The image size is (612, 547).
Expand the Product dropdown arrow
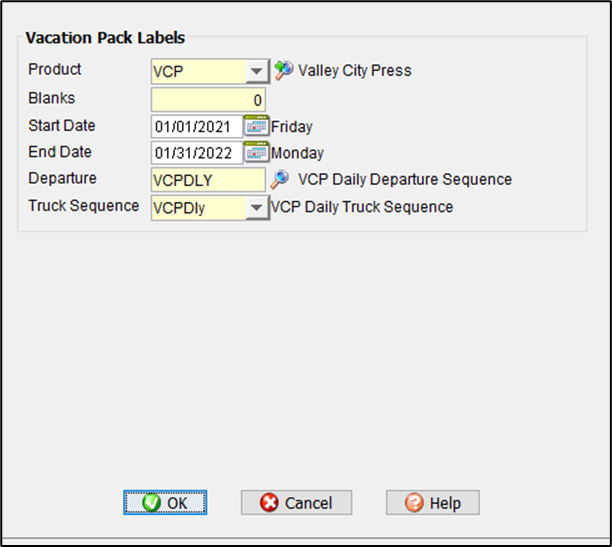click(256, 72)
